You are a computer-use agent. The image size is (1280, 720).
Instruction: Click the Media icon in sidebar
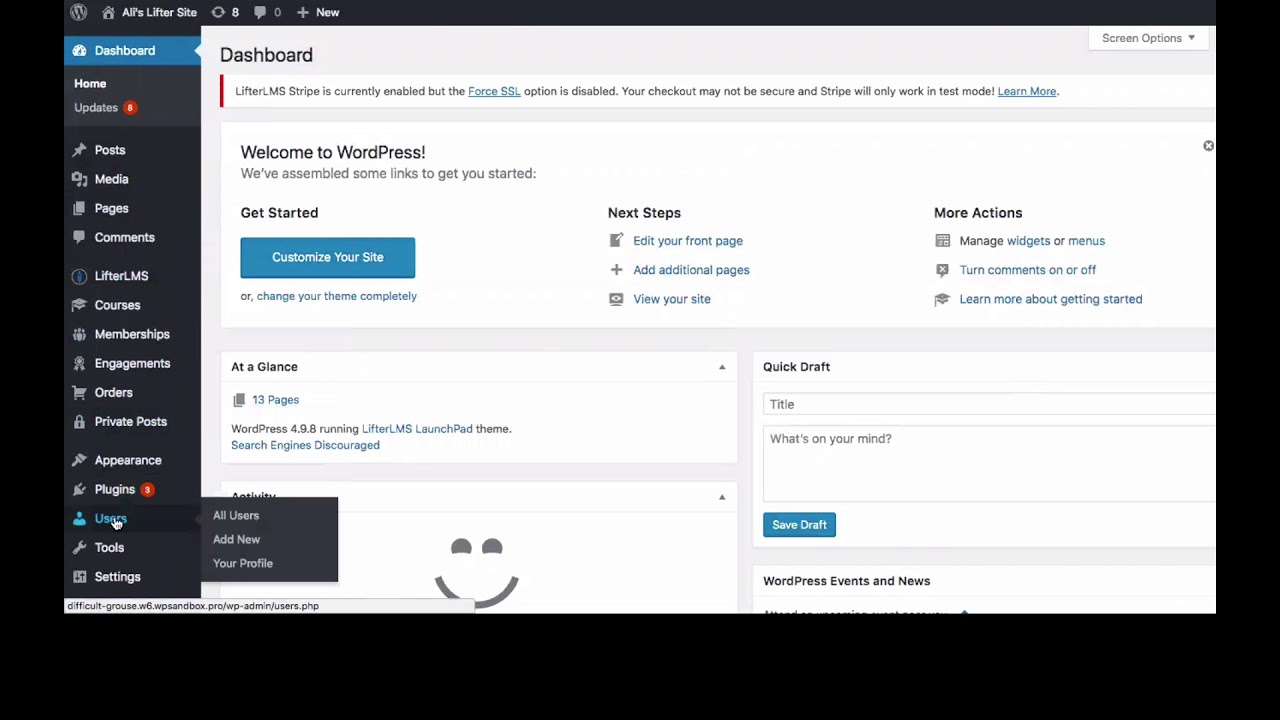click(x=80, y=179)
